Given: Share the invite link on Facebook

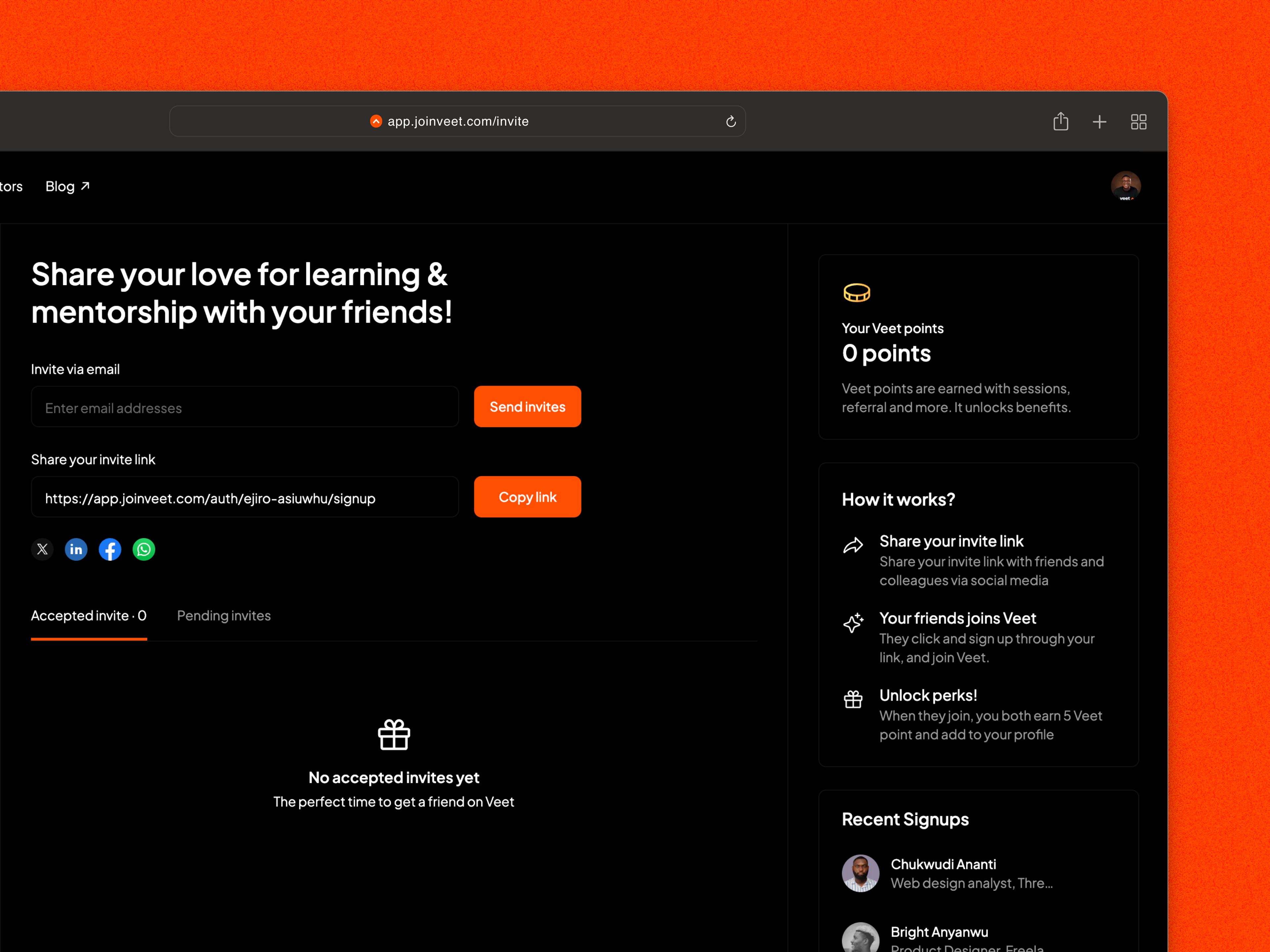Looking at the screenshot, I should tap(110, 549).
